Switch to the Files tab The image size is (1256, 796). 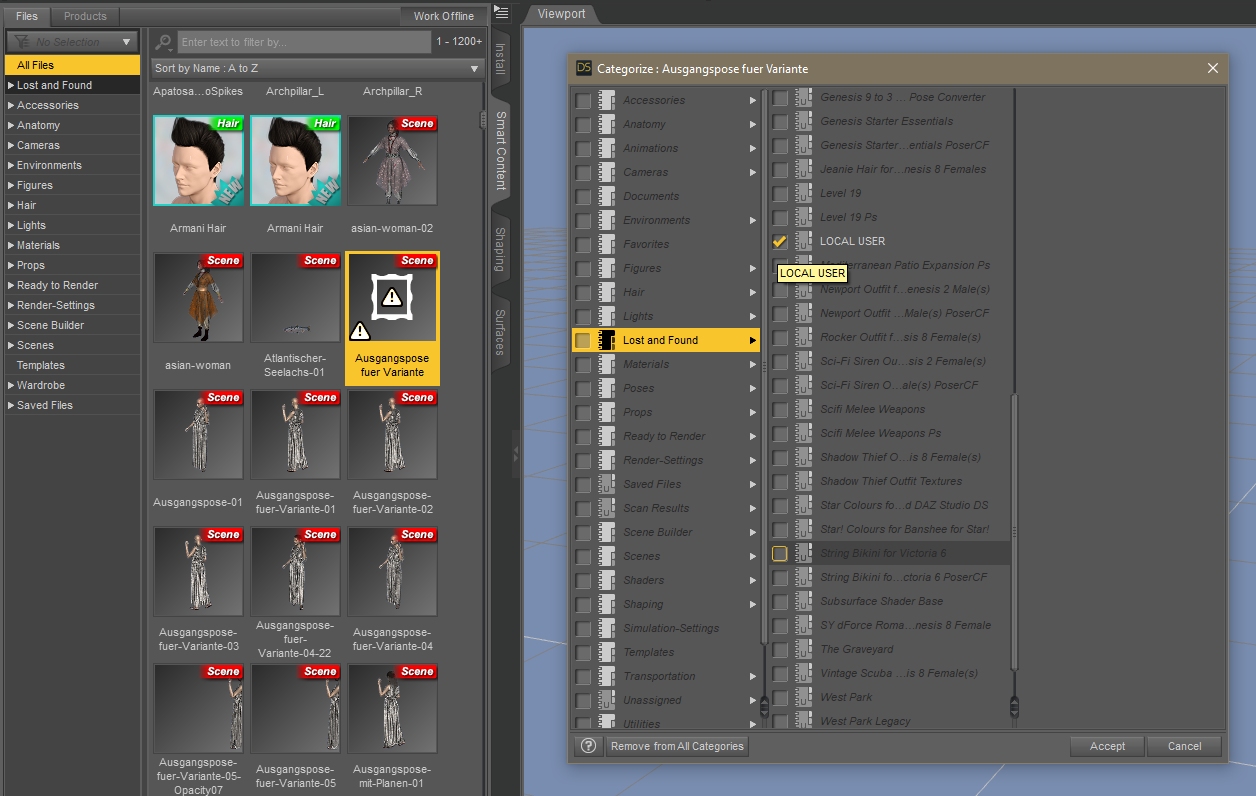[27, 16]
